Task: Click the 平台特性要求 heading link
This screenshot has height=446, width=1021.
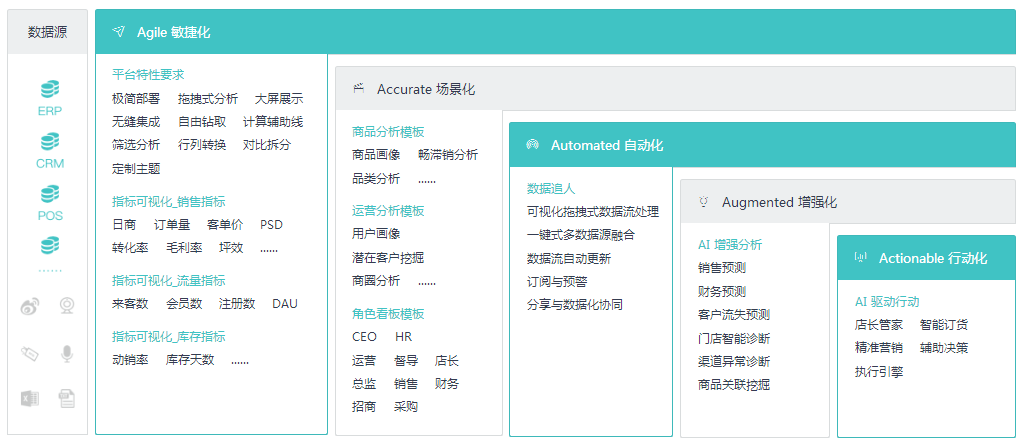Action: tap(148, 74)
